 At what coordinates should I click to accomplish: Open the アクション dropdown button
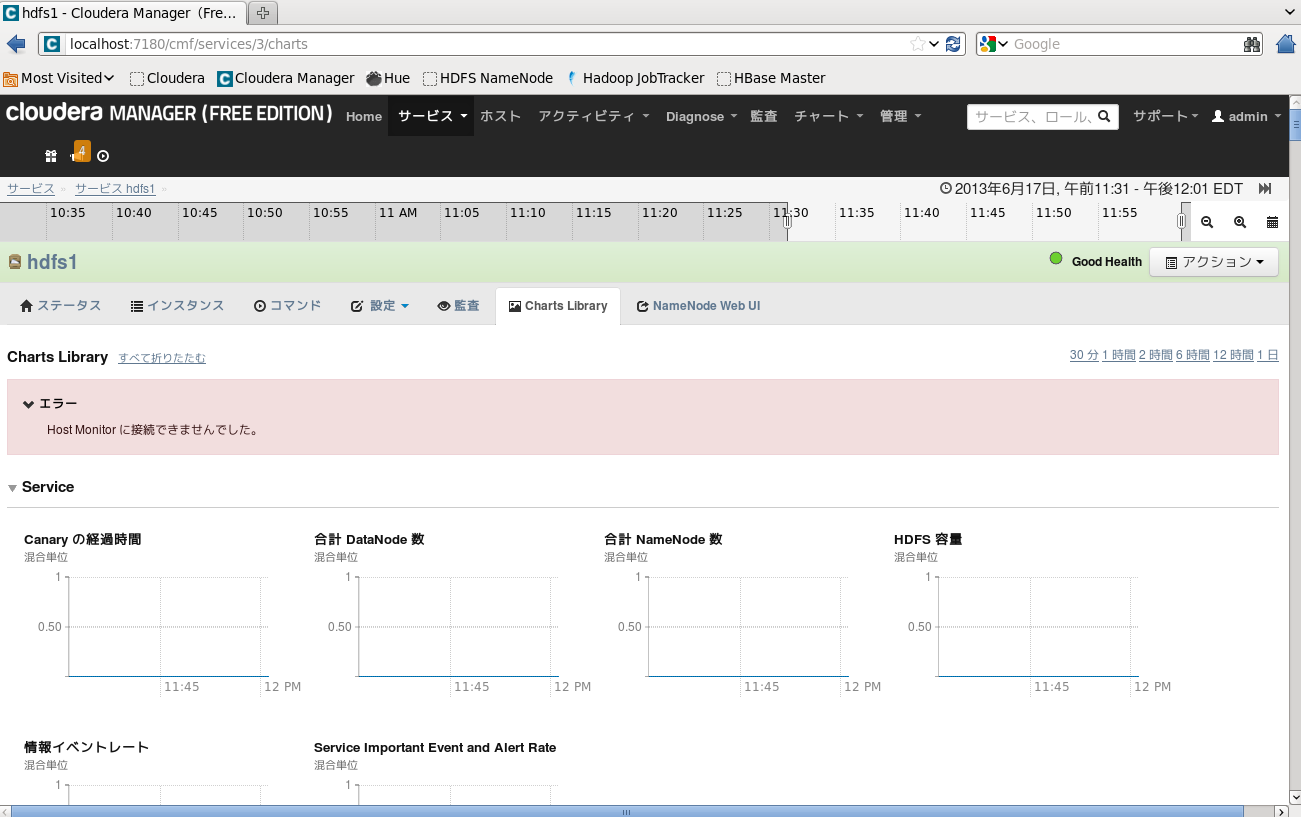(1214, 262)
